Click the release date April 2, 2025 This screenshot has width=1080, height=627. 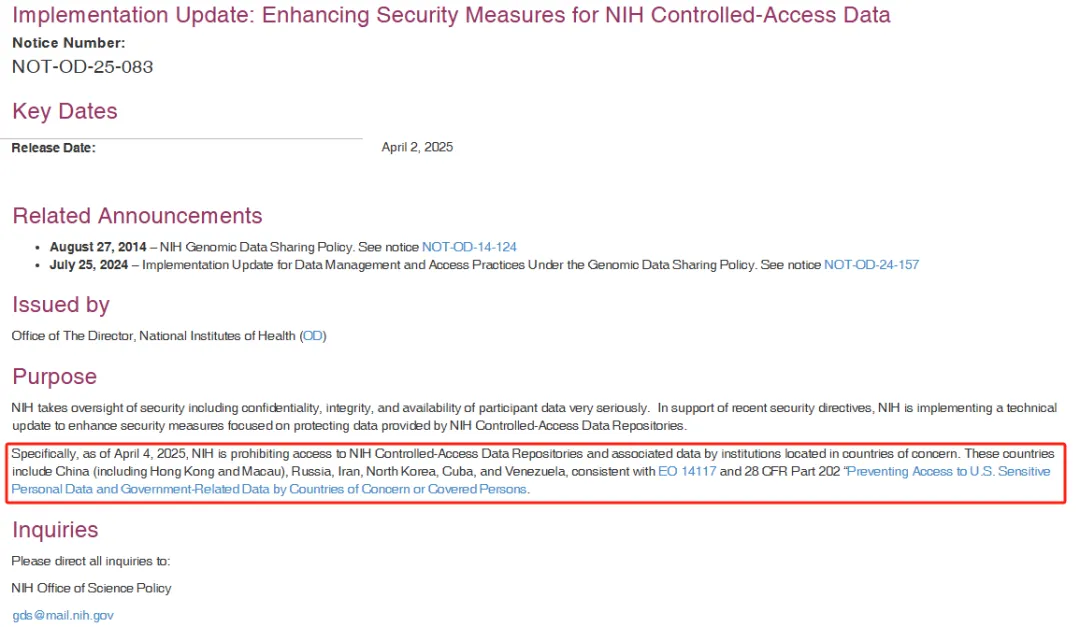point(417,147)
